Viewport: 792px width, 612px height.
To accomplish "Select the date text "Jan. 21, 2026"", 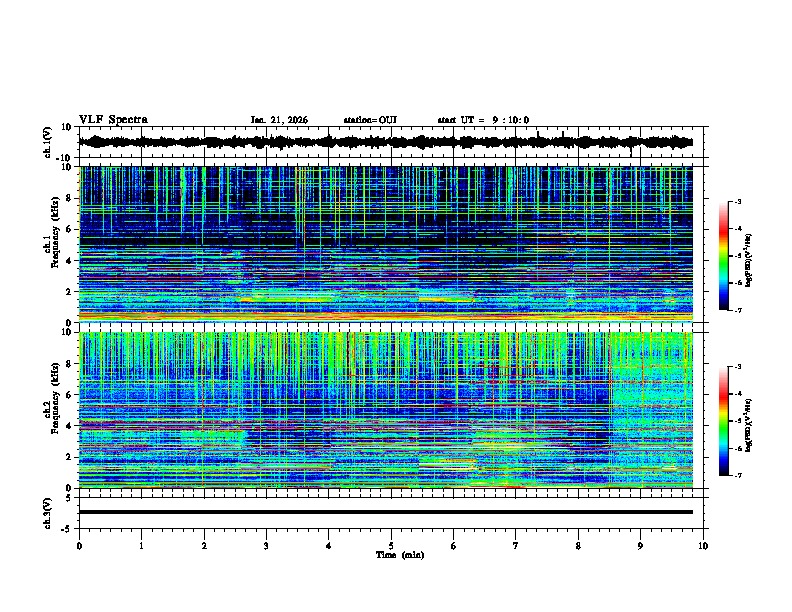I will pyautogui.click(x=279, y=120).
